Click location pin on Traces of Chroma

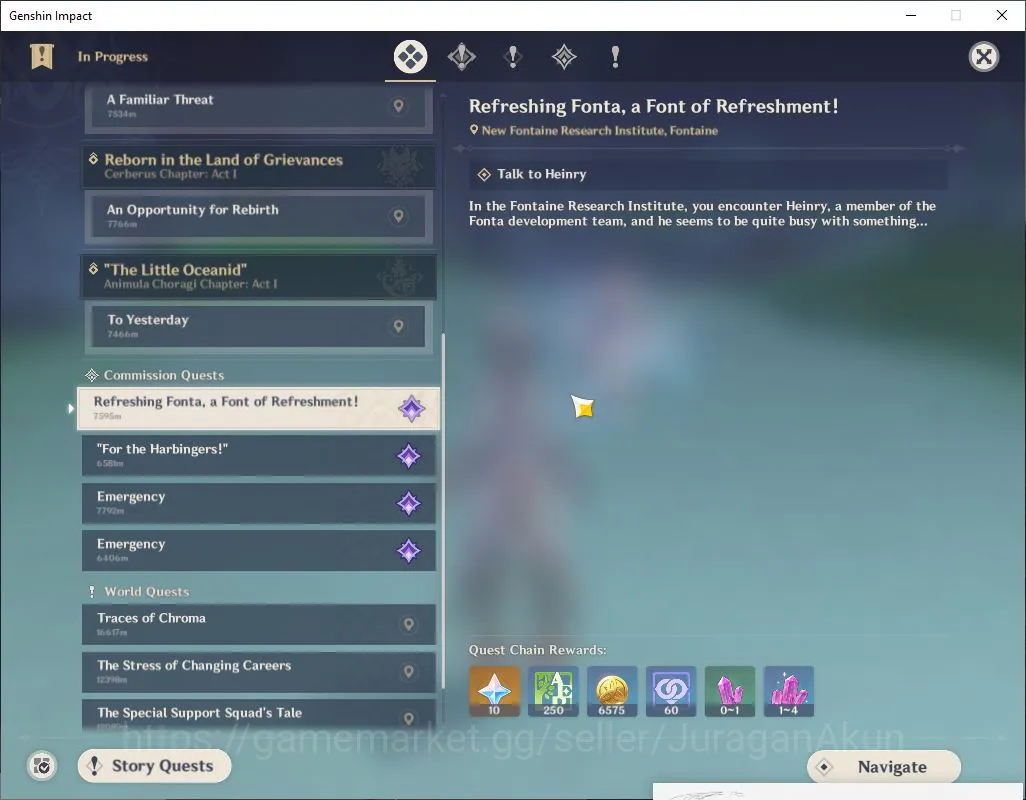(408, 624)
